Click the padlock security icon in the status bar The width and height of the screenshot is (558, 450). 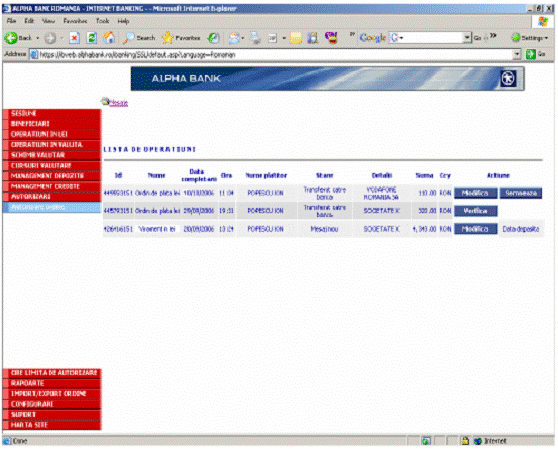click(x=465, y=441)
